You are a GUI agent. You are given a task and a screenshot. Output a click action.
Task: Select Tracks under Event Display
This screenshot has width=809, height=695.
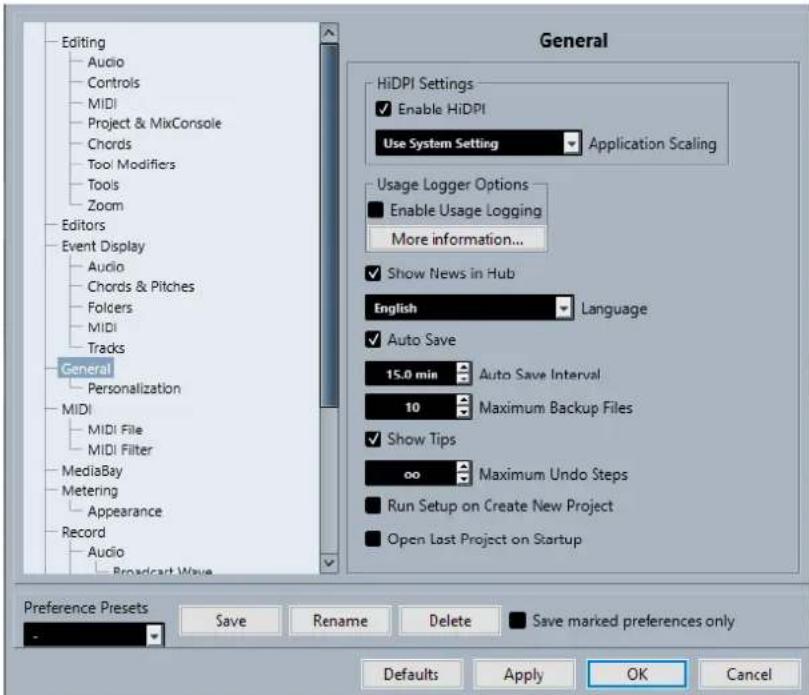coord(106,348)
